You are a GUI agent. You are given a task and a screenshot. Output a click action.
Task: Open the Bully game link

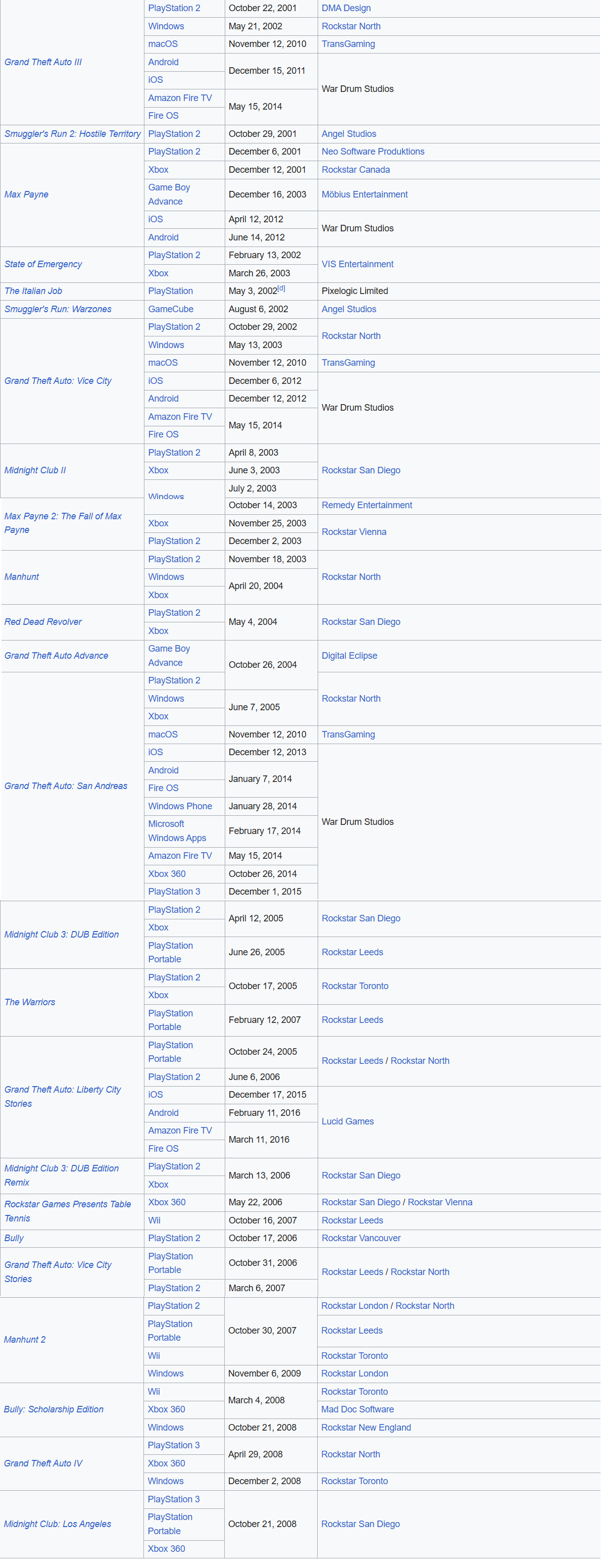click(14, 1238)
